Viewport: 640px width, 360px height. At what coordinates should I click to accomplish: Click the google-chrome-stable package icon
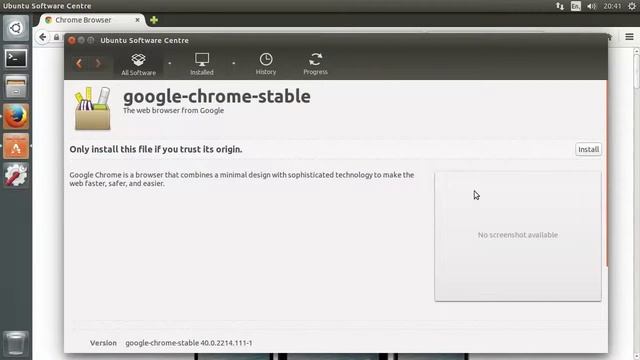pyautogui.click(x=93, y=109)
